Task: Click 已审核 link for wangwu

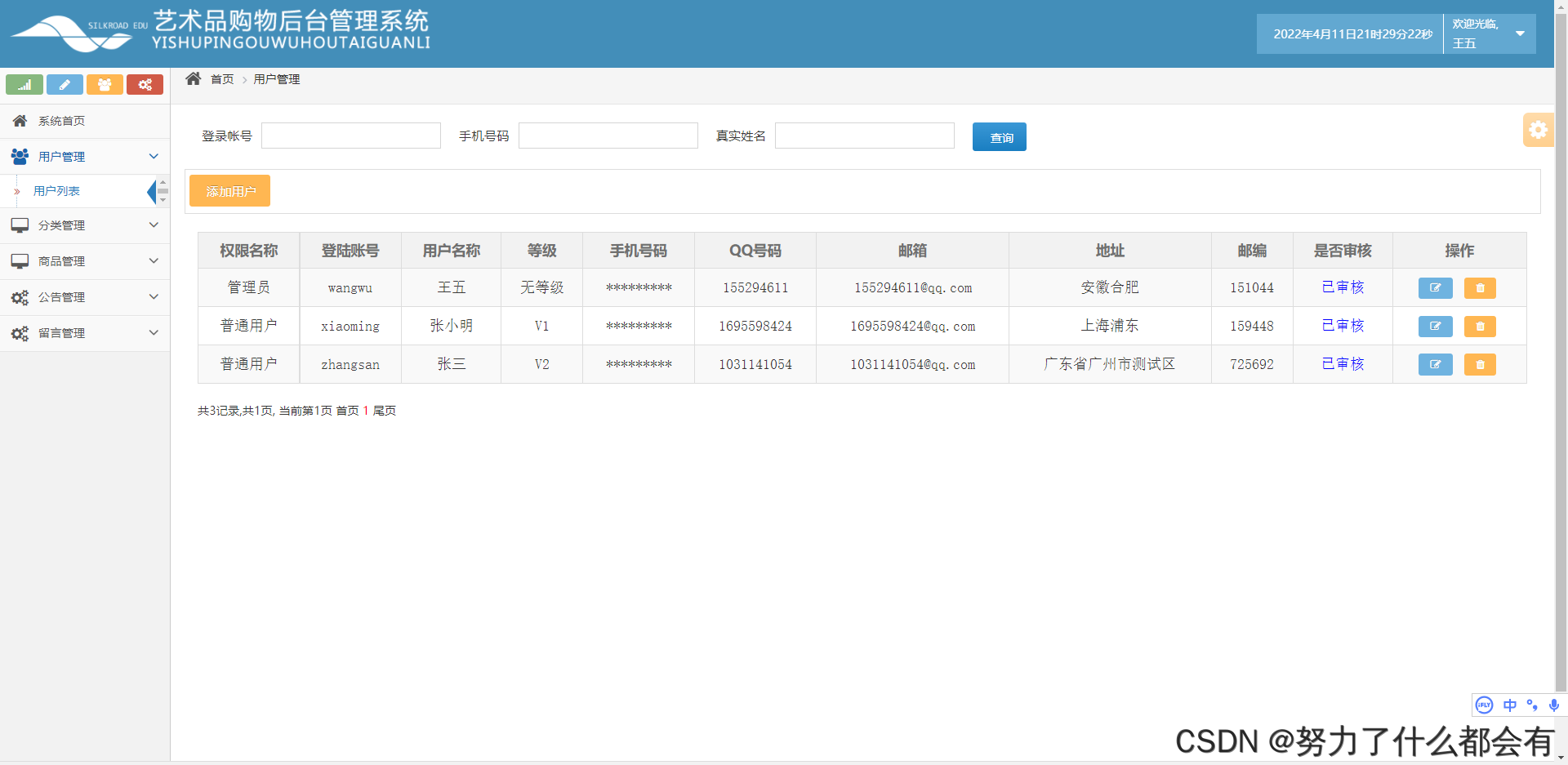Action: pyautogui.click(x=1343, y=287)
